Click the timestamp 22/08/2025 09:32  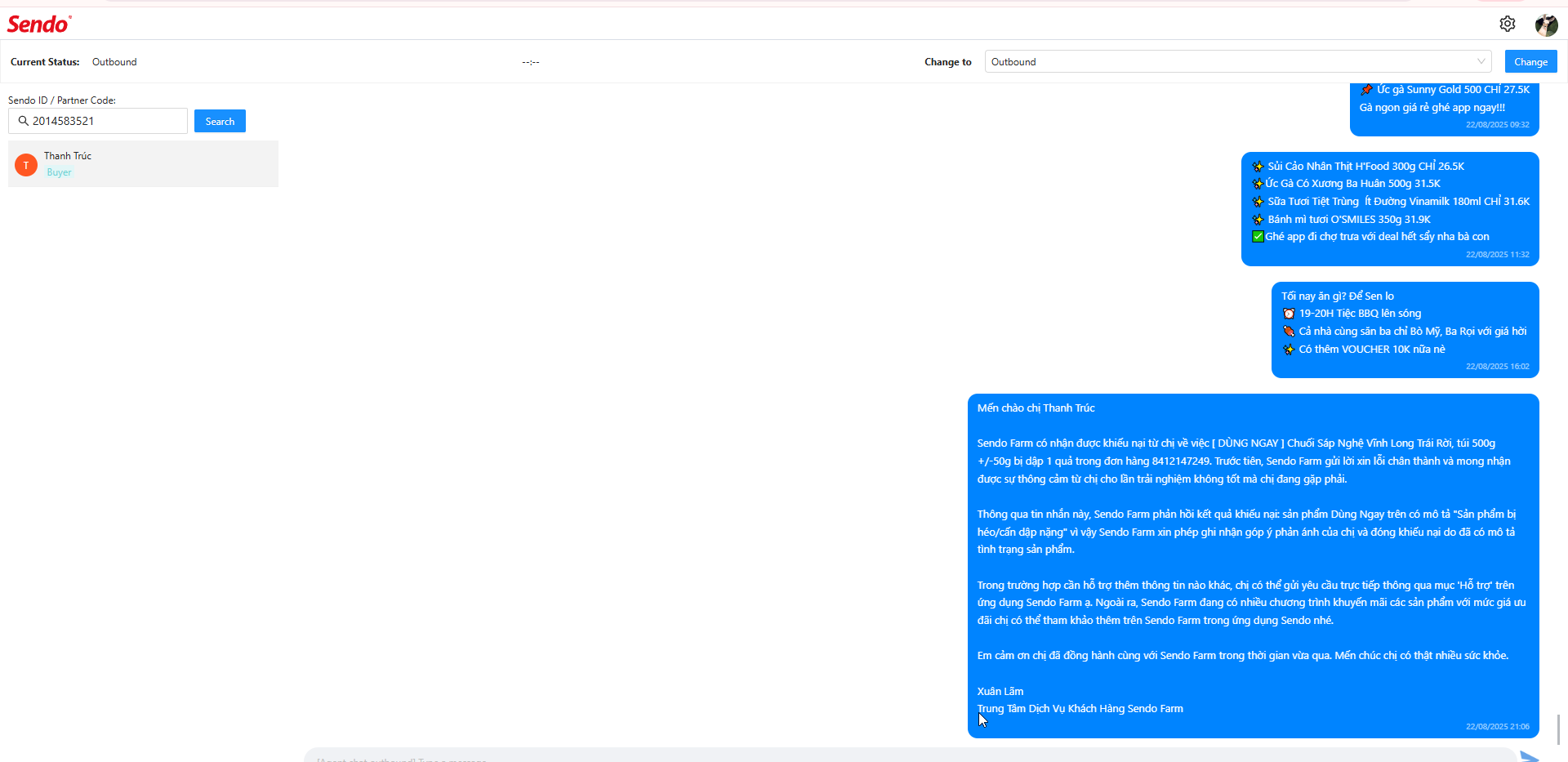1497,124
